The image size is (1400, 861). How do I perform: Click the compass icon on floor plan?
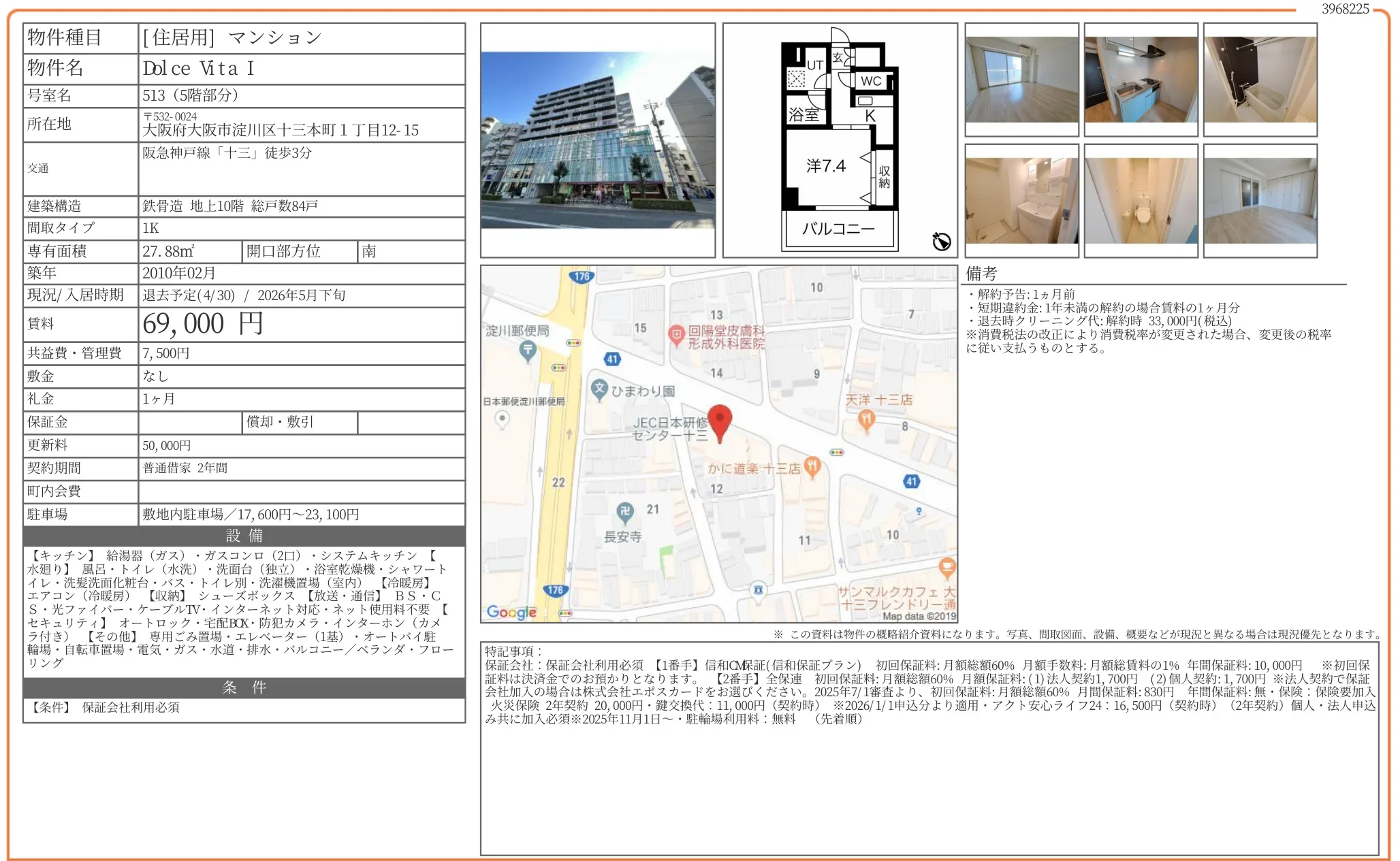coord(941,242)
